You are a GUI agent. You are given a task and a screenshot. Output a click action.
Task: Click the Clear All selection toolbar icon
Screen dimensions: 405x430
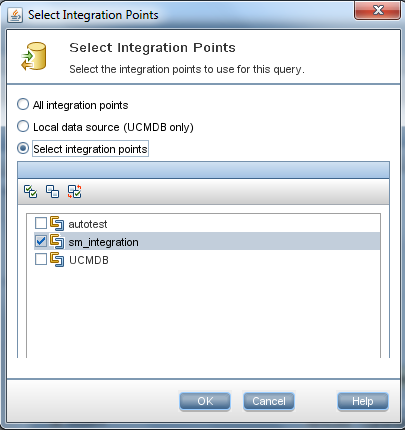[53, 191]
